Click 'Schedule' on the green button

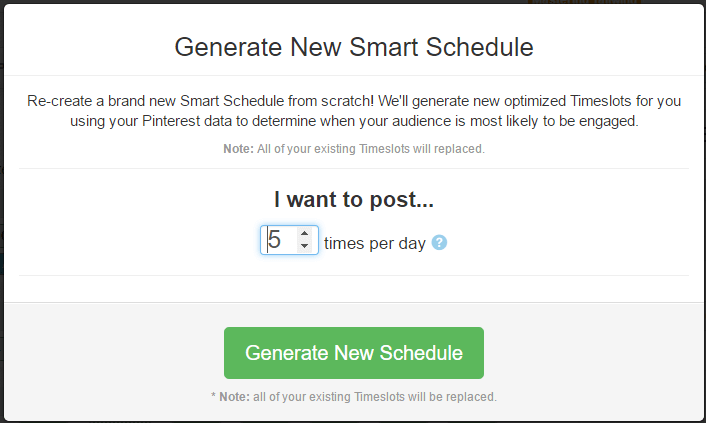pos(421,353)
